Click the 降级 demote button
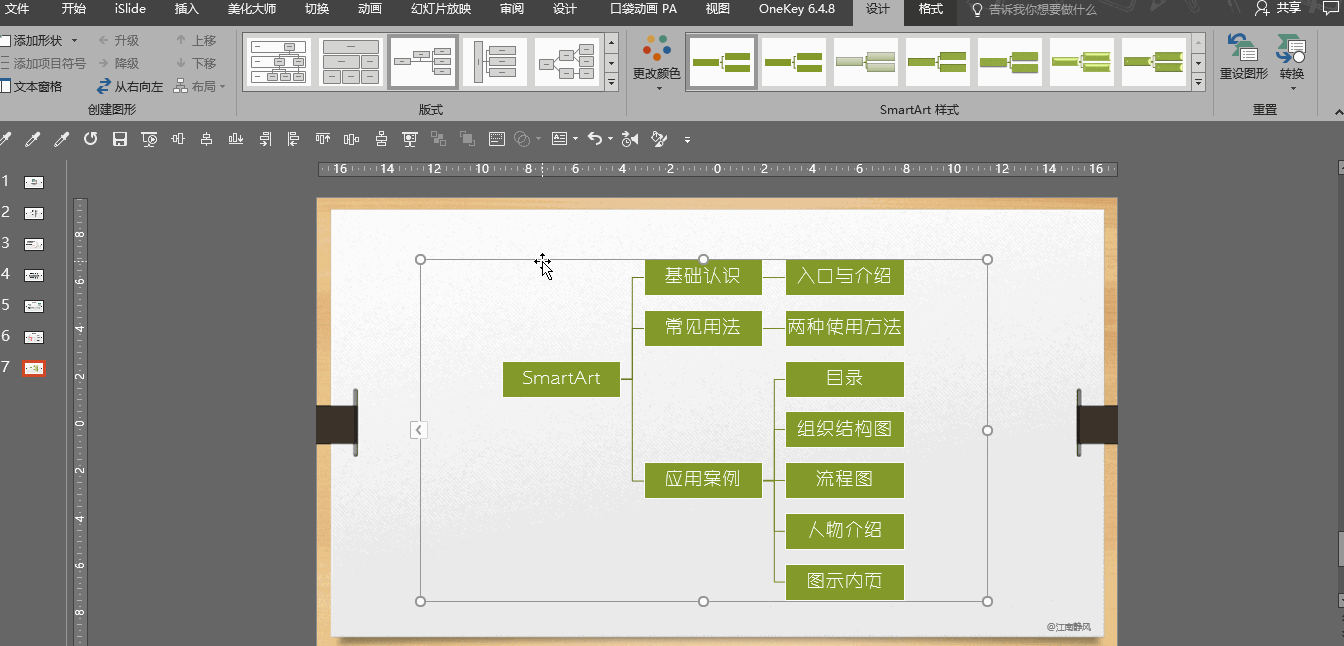1344x646 pixels. 119,63
